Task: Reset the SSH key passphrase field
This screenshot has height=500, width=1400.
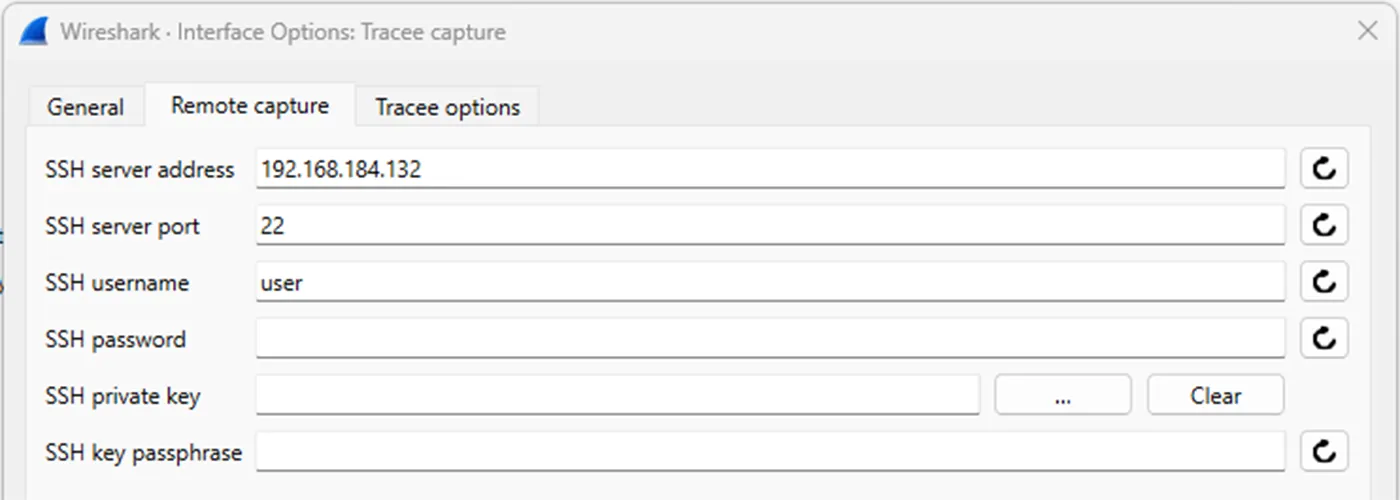Action: coord(1324,452)
